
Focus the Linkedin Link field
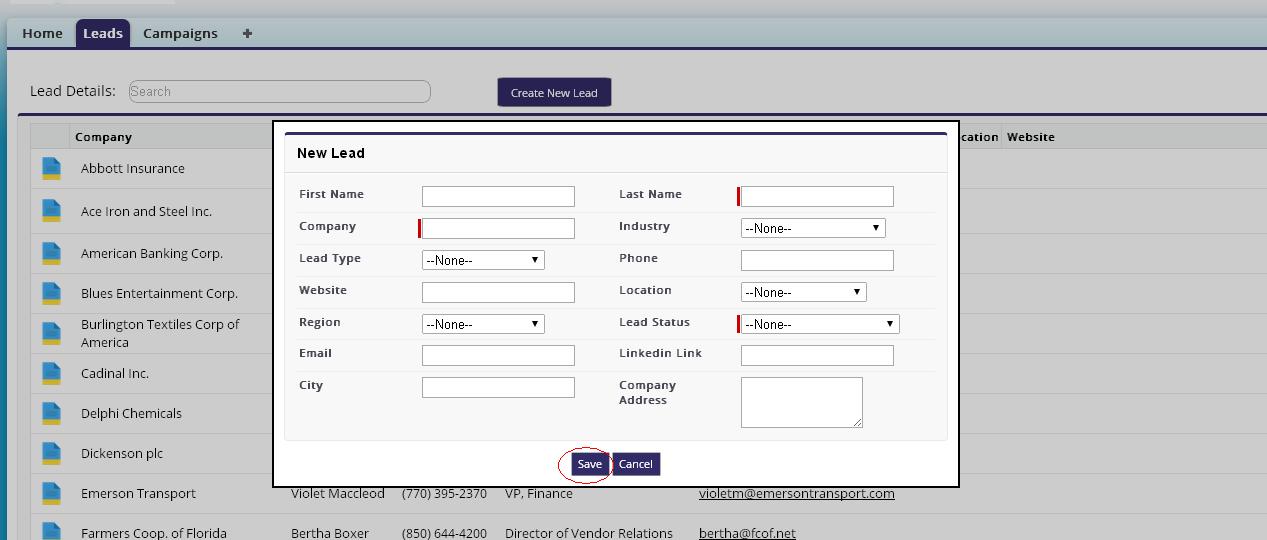(817, 355)
